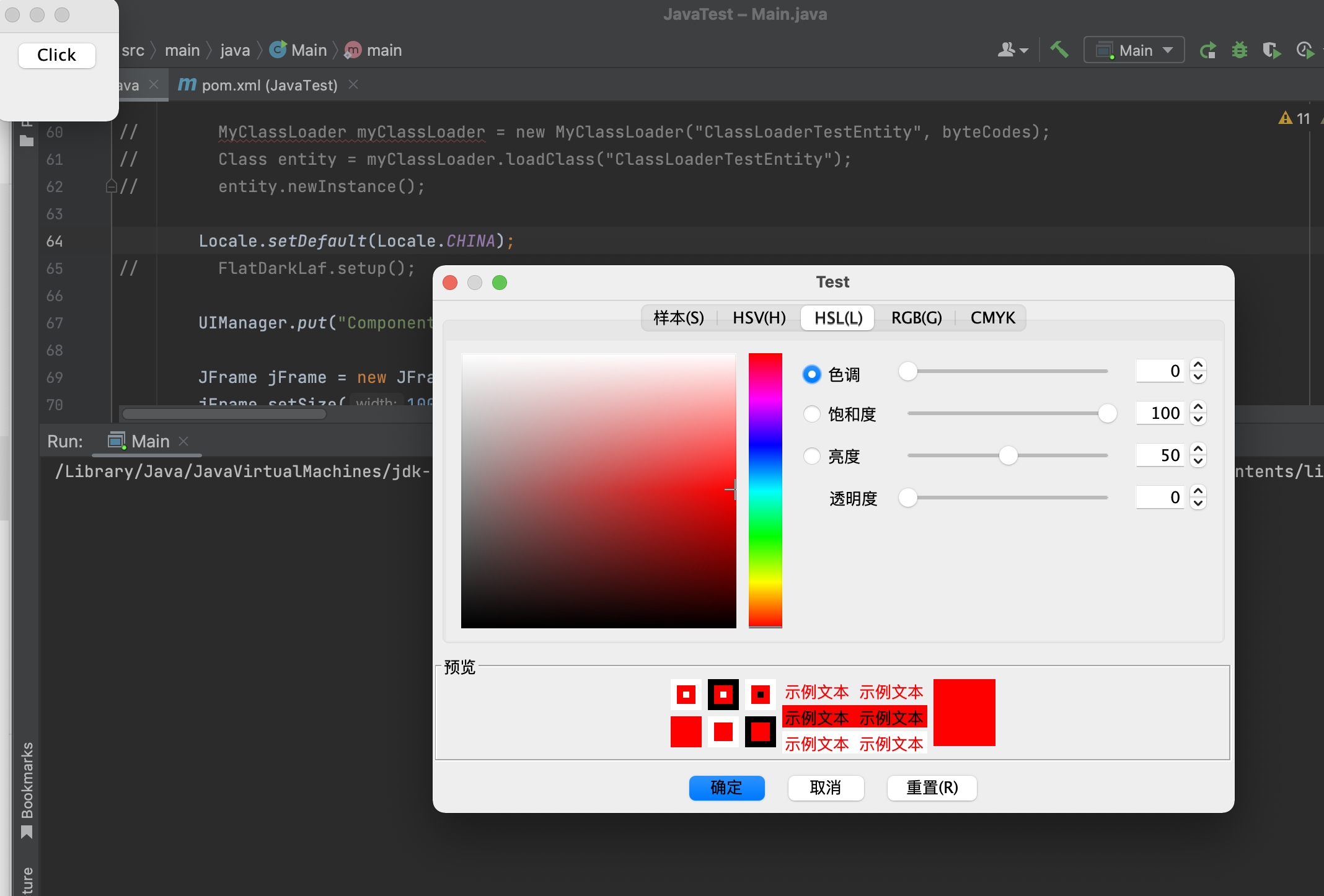This screenshot has height=896, width=1324.
Task: Select the 饱和度 radio button
Action: 811,414
